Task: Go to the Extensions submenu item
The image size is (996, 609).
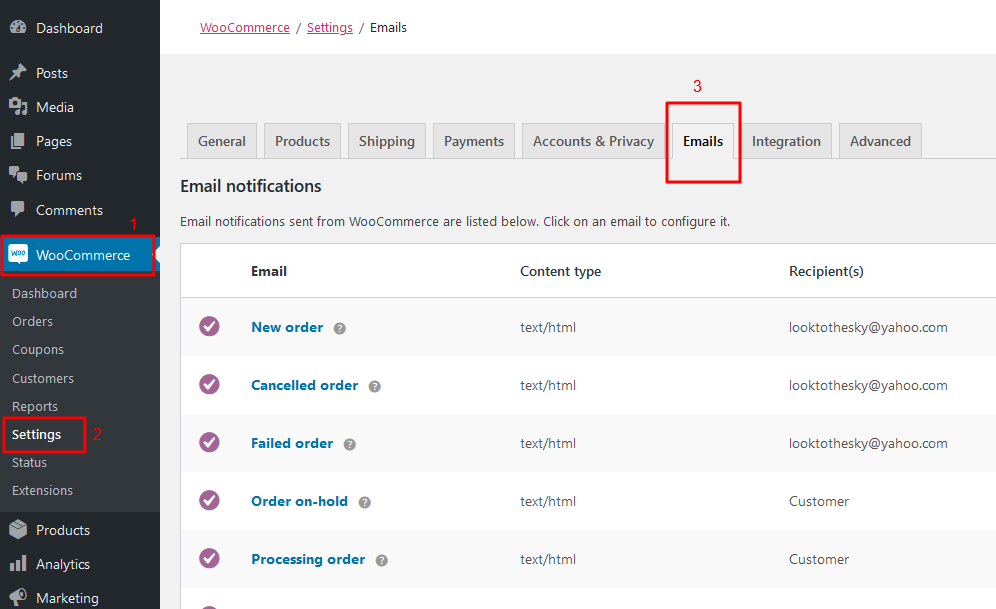Action: click(x=43, y=490)
